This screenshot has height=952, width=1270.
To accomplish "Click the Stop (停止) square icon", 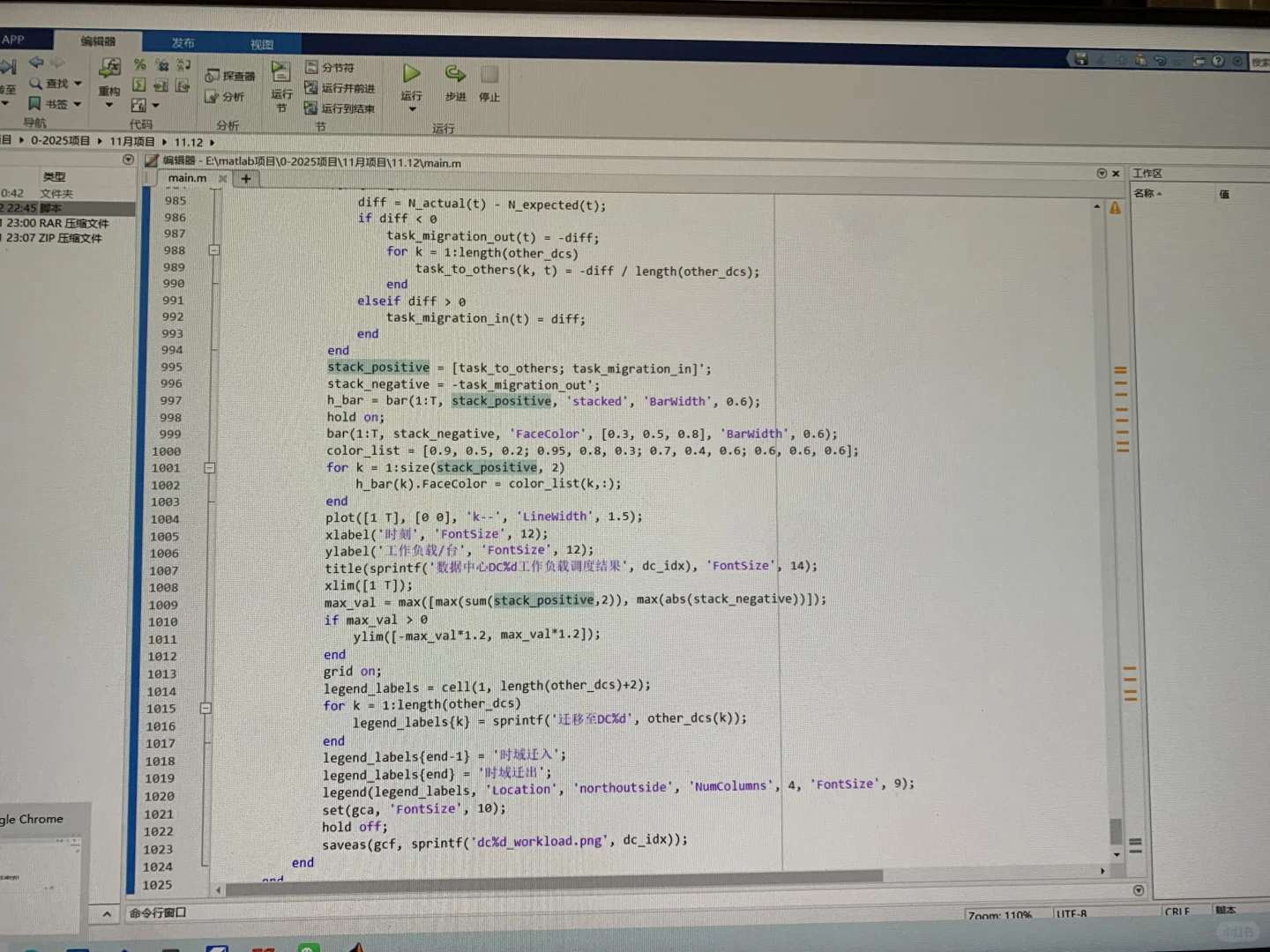I will point(489,75).
